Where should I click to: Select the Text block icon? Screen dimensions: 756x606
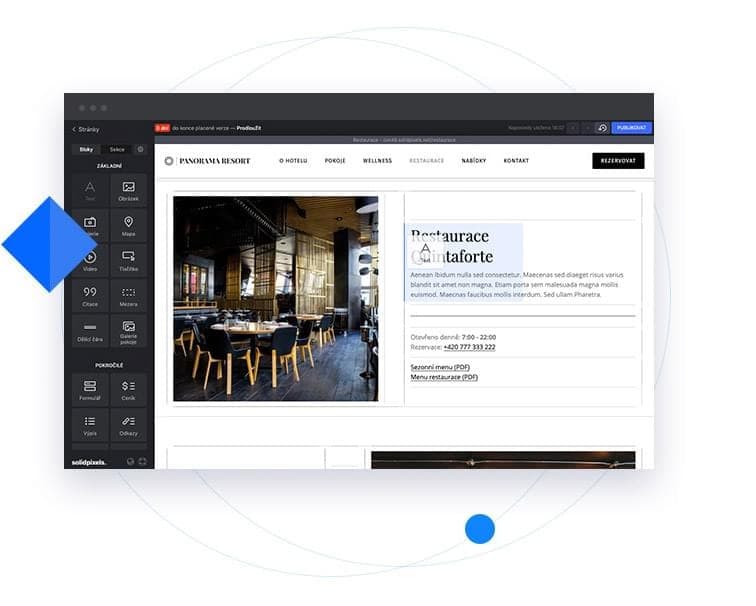pos(90,190)
